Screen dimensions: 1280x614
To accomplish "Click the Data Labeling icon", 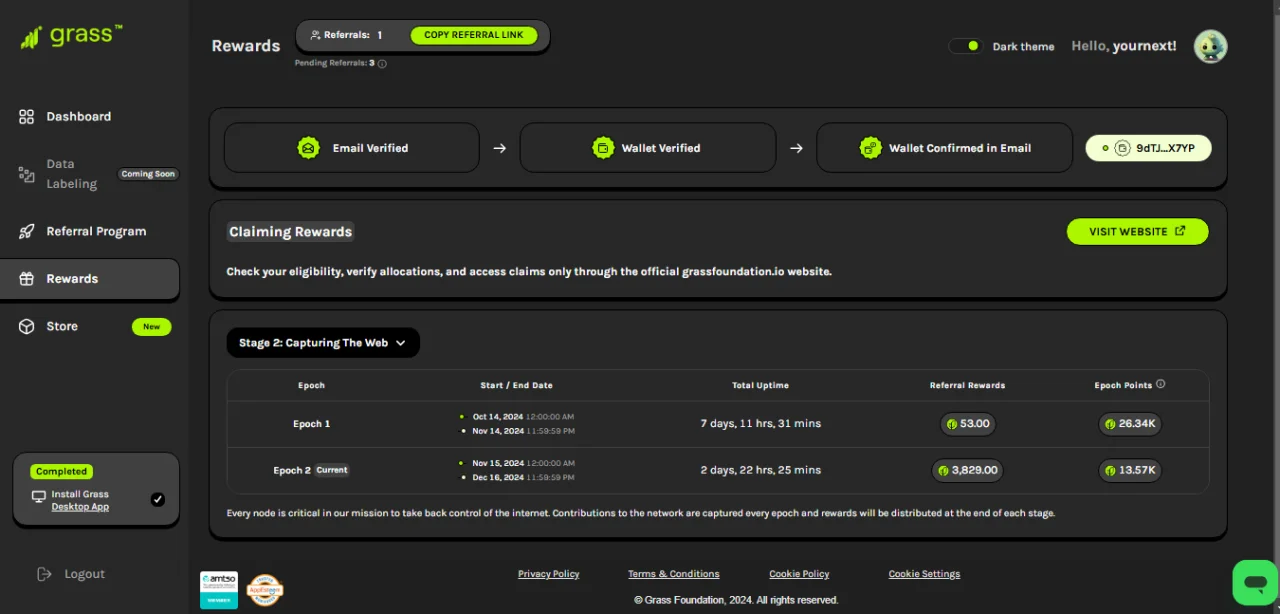I will pyautogui.click(x=27, y=174).
